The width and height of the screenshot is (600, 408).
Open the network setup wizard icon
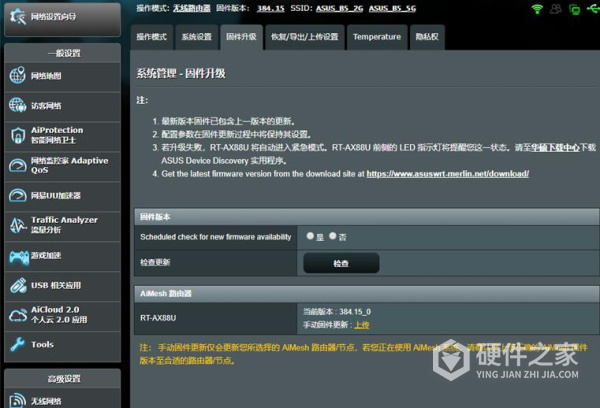pos(18,16)
